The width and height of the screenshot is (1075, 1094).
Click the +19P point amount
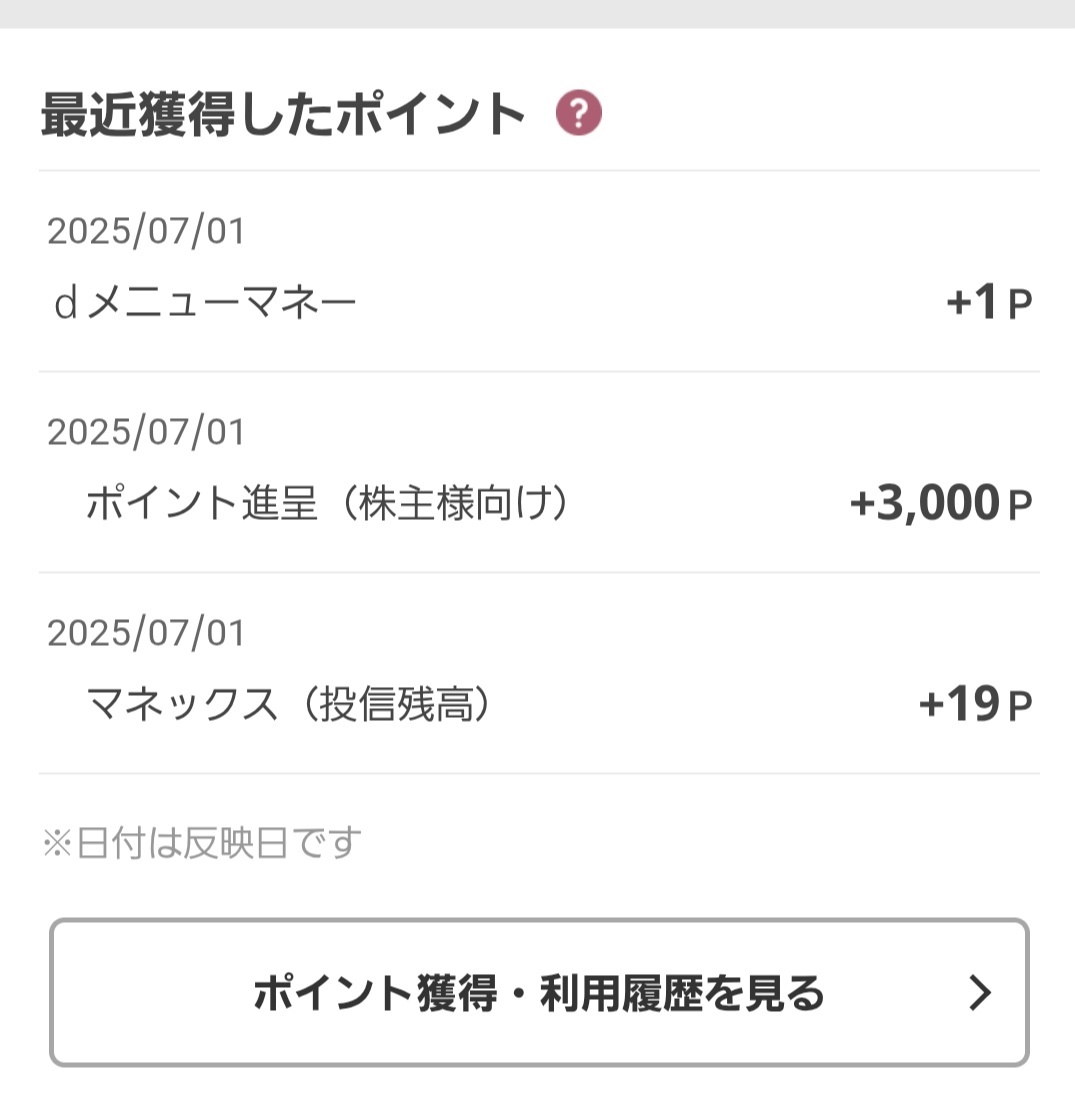pos(975,704)
